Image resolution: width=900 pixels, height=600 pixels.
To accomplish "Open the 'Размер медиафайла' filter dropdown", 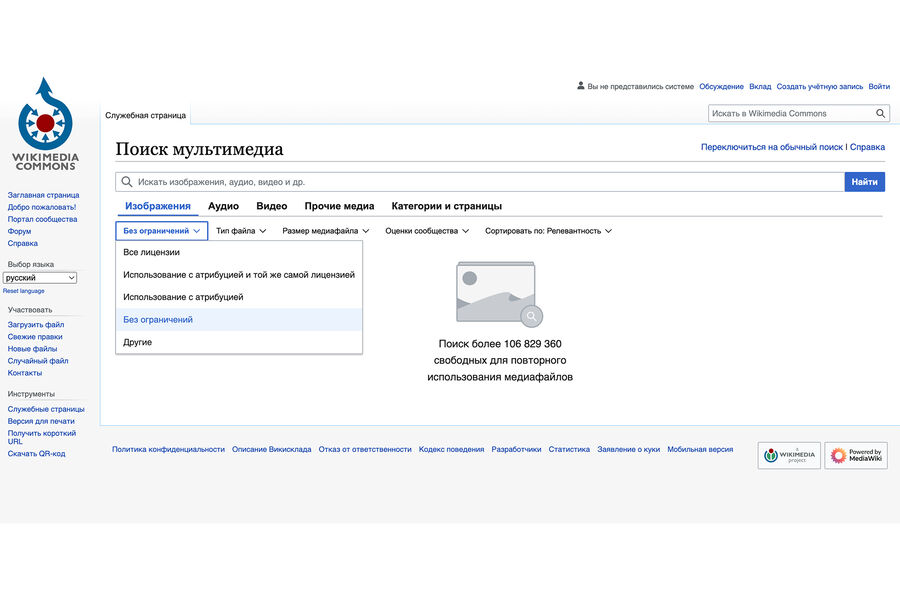I will coord(325,231).
